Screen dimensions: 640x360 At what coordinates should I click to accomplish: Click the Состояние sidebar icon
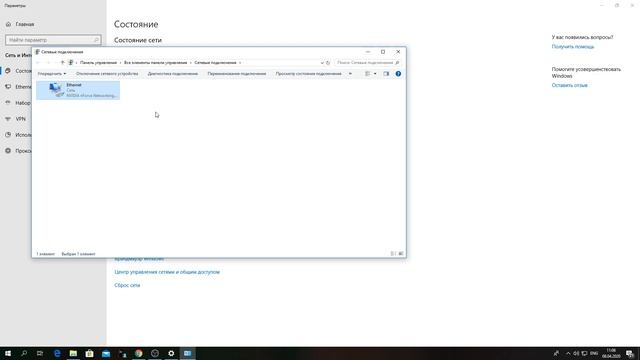tap(8, 71)
